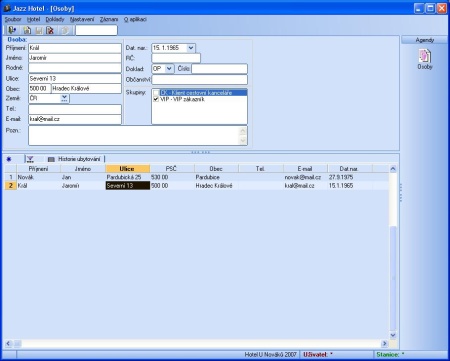Image resolution: width=450 pixels, height=361 pixels.
Task: Open the Dat. nar. date dropdown
Action: [191, 48]
